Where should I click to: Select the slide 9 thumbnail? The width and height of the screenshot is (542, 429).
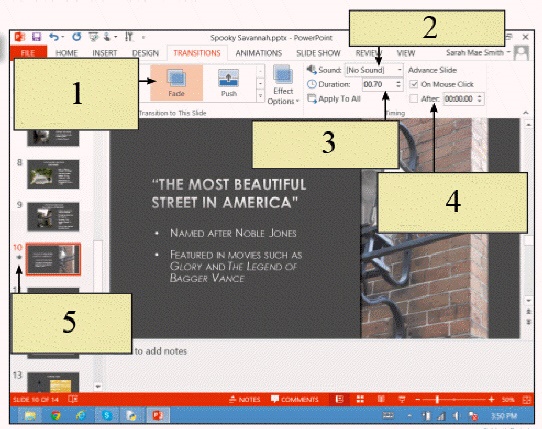pos(53,217)
